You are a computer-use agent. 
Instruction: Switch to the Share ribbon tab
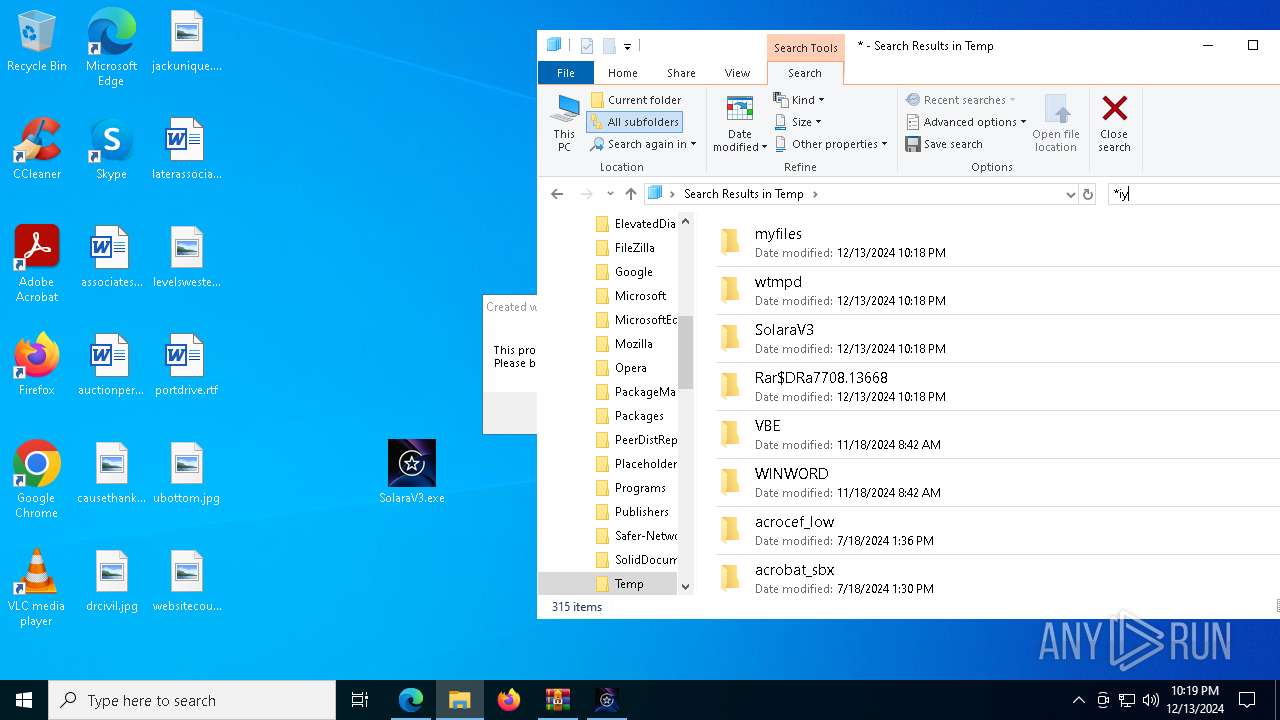[681, 73]
